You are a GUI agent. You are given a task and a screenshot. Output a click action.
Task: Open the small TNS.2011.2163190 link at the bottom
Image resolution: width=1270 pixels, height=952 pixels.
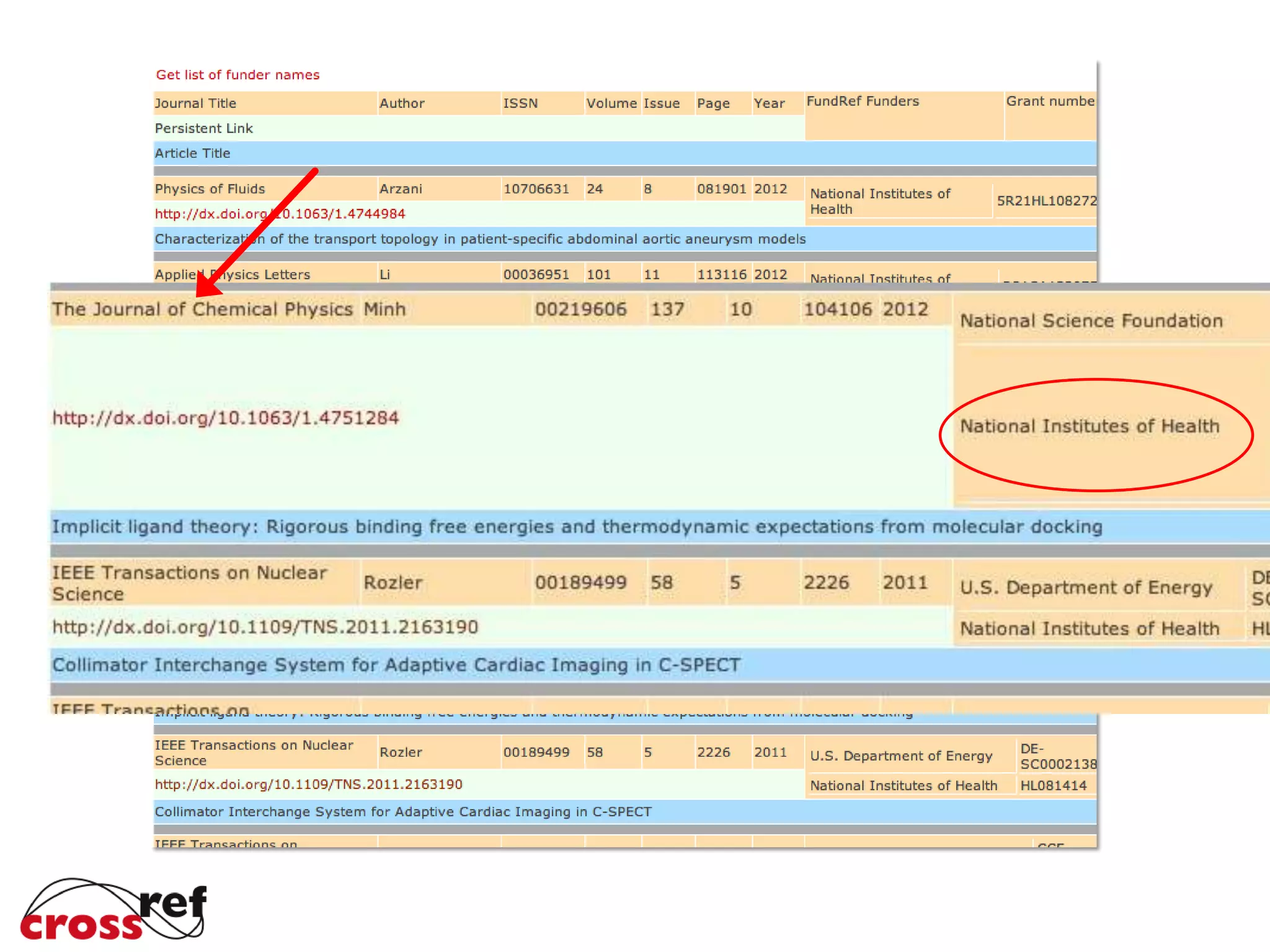pyautogui.click(x=308, y=785)
